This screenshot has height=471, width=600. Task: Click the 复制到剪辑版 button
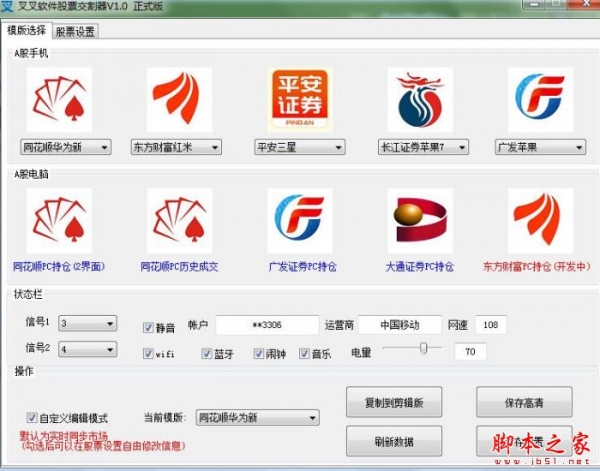[x=394, y=402]
